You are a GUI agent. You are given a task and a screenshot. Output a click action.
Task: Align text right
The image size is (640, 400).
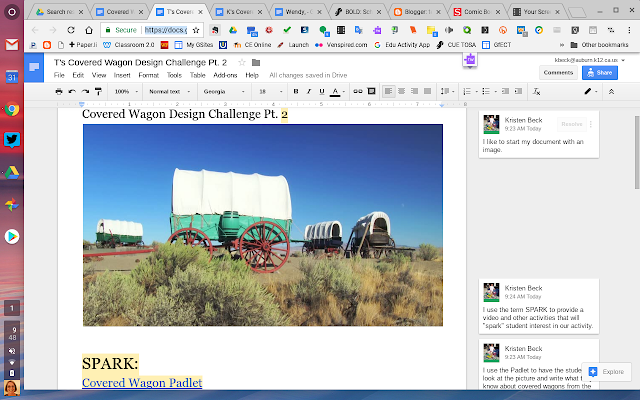[414, 91]
